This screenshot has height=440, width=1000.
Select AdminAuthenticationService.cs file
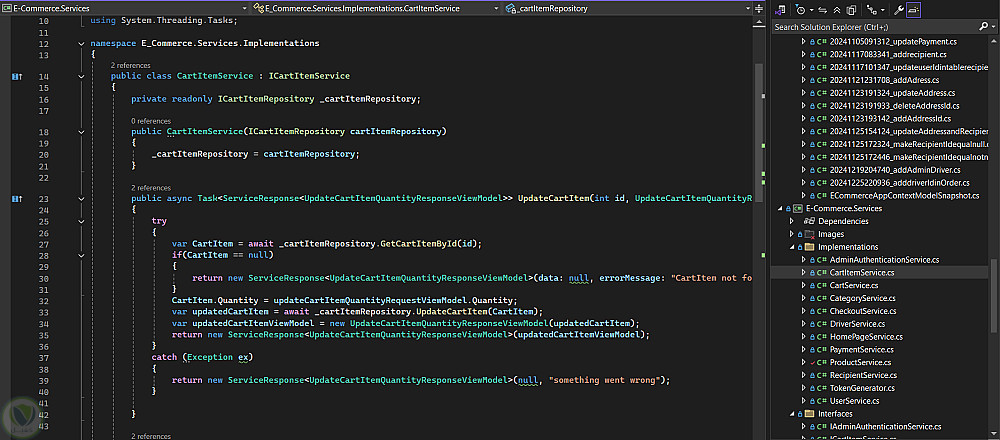[884, 260]
